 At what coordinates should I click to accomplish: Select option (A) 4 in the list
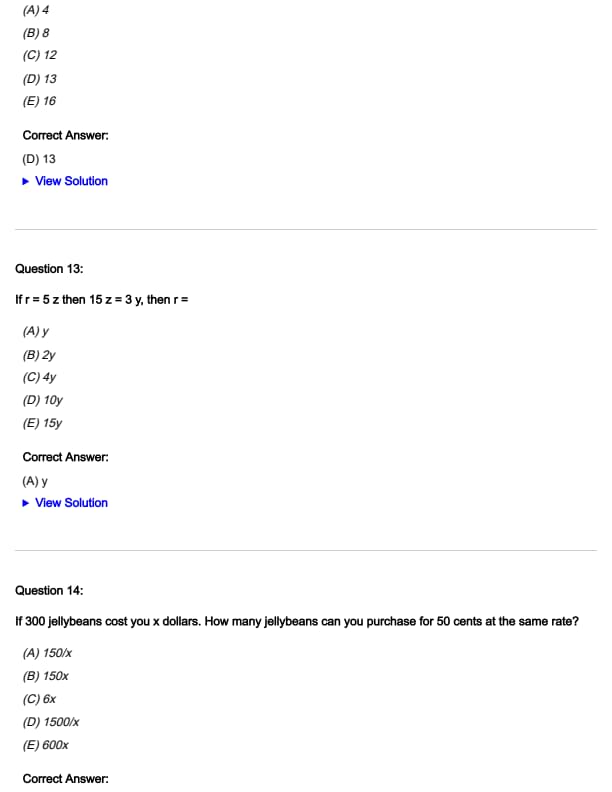[36, 10]
